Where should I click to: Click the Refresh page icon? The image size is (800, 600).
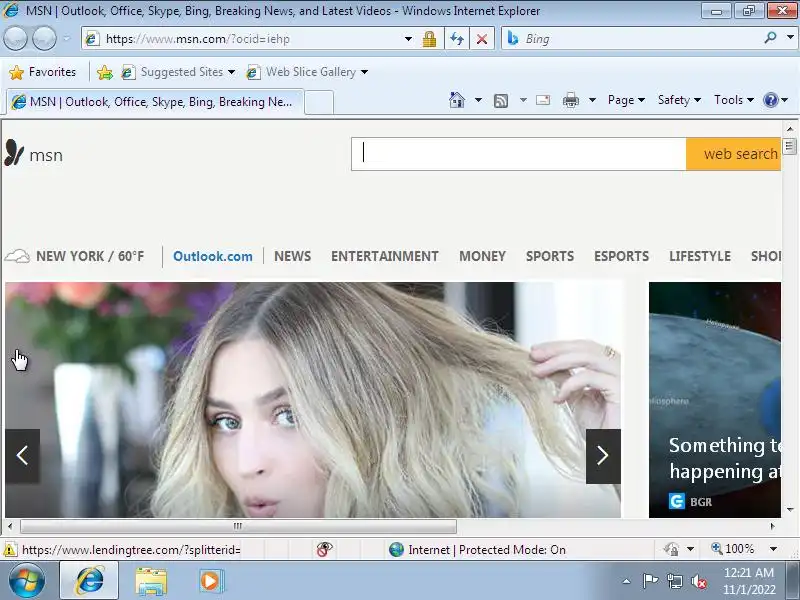(x=457, y=39)
